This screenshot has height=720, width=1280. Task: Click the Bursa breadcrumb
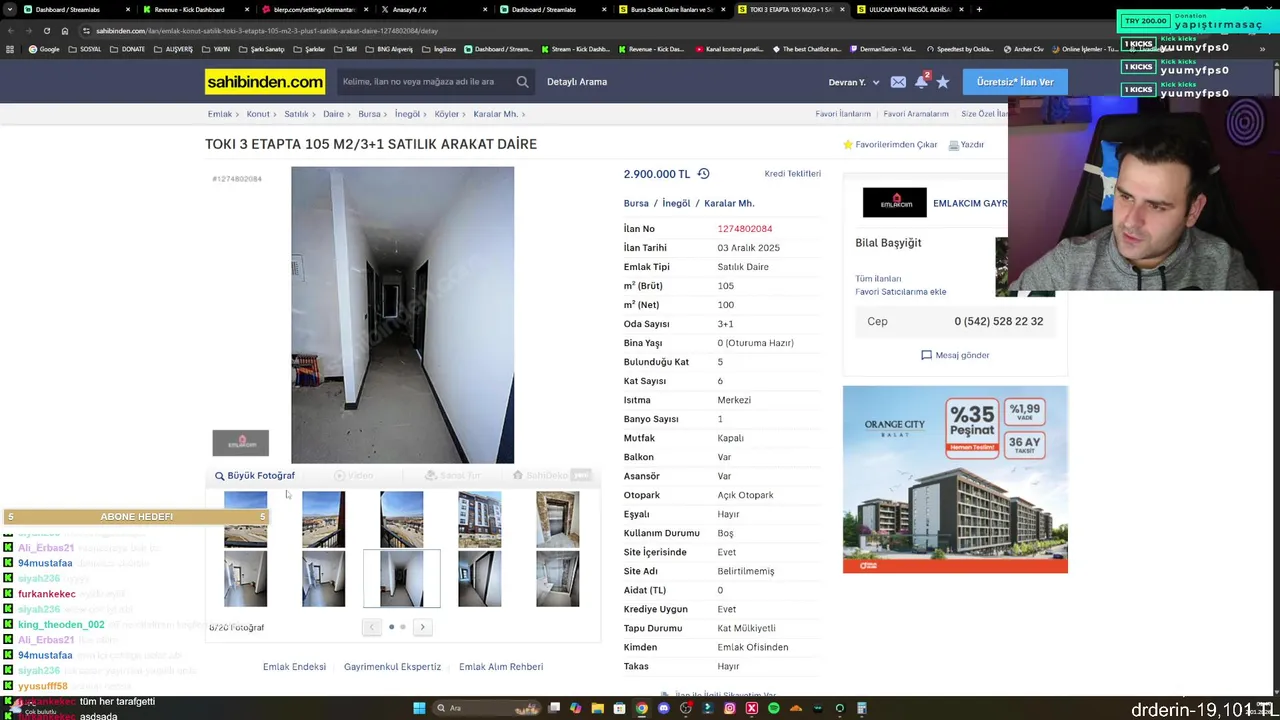369,114
